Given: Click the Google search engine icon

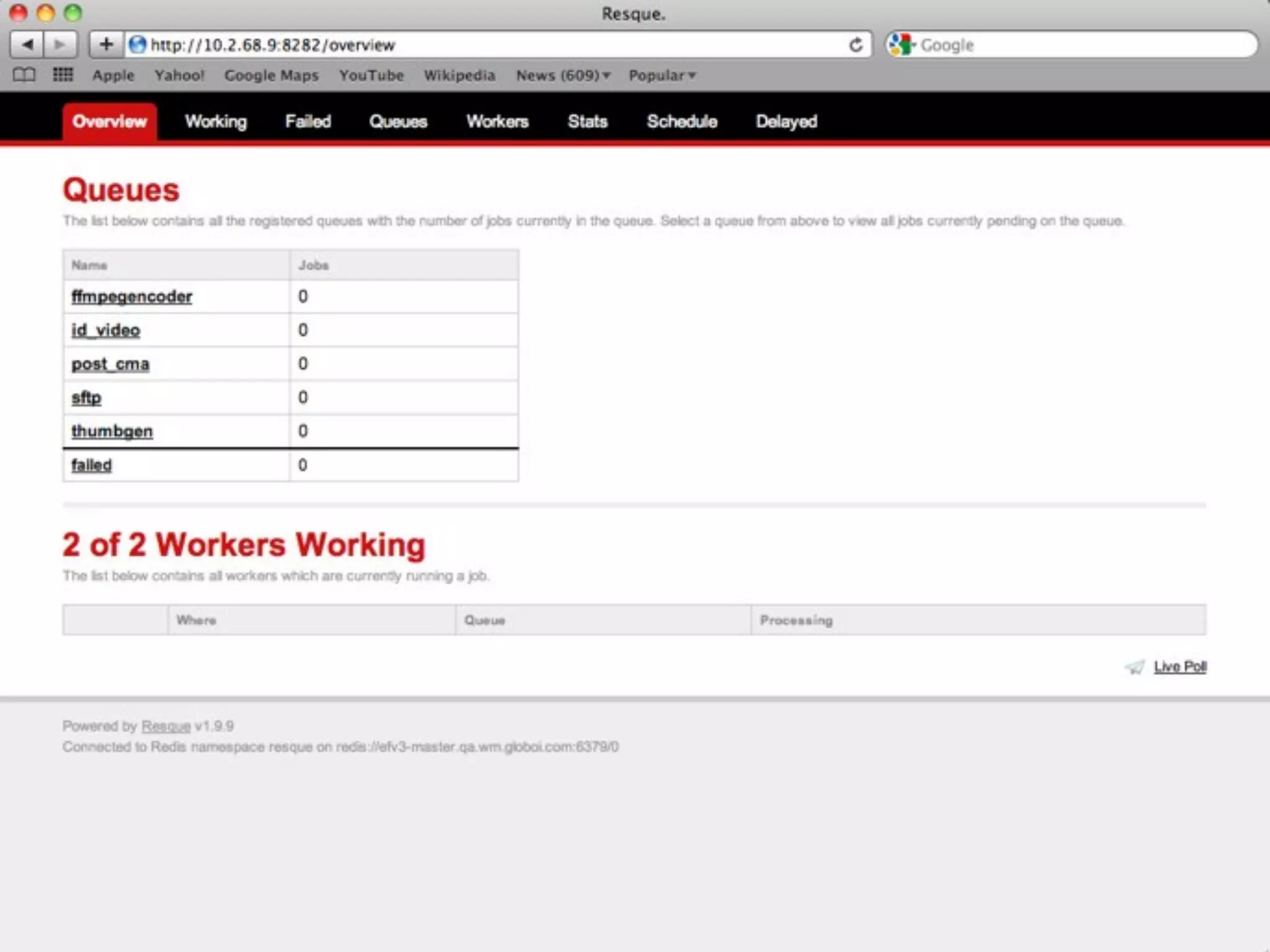Looking at the screenshot, I should click(901, 45).
